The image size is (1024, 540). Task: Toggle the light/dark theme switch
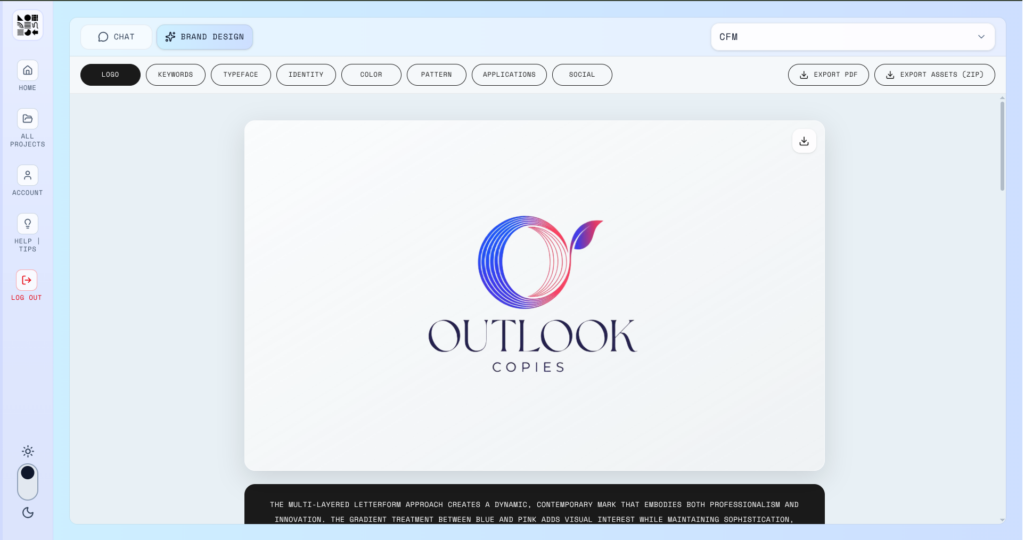27,482
